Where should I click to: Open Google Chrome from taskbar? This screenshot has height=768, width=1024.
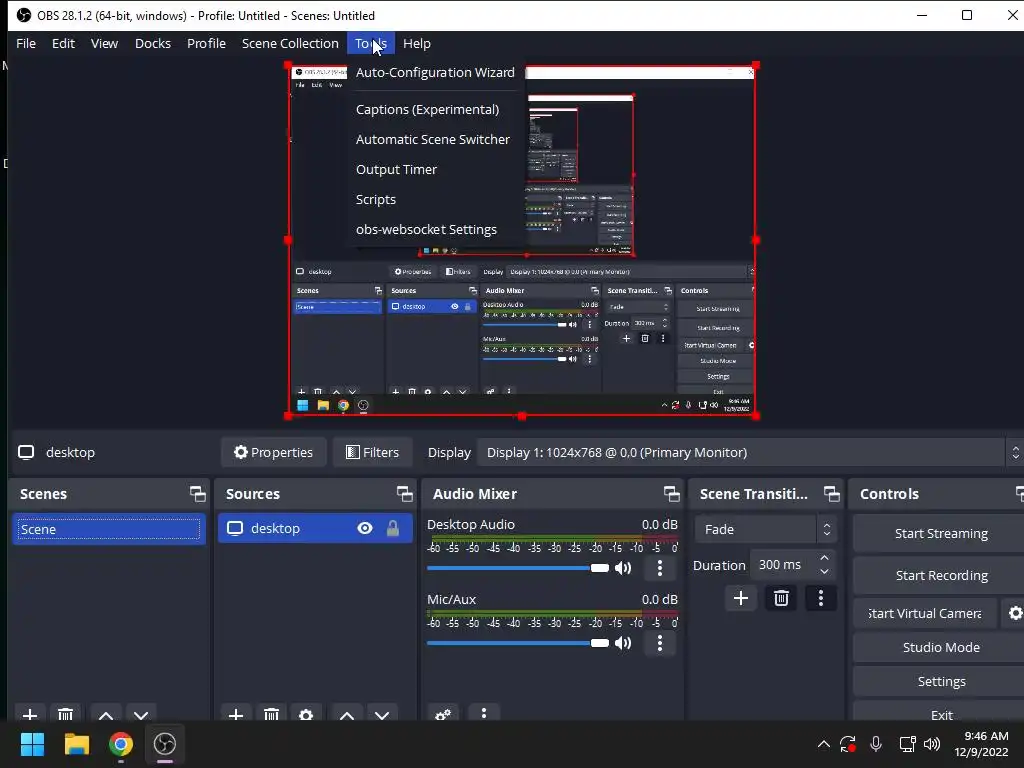coord(121,744)
